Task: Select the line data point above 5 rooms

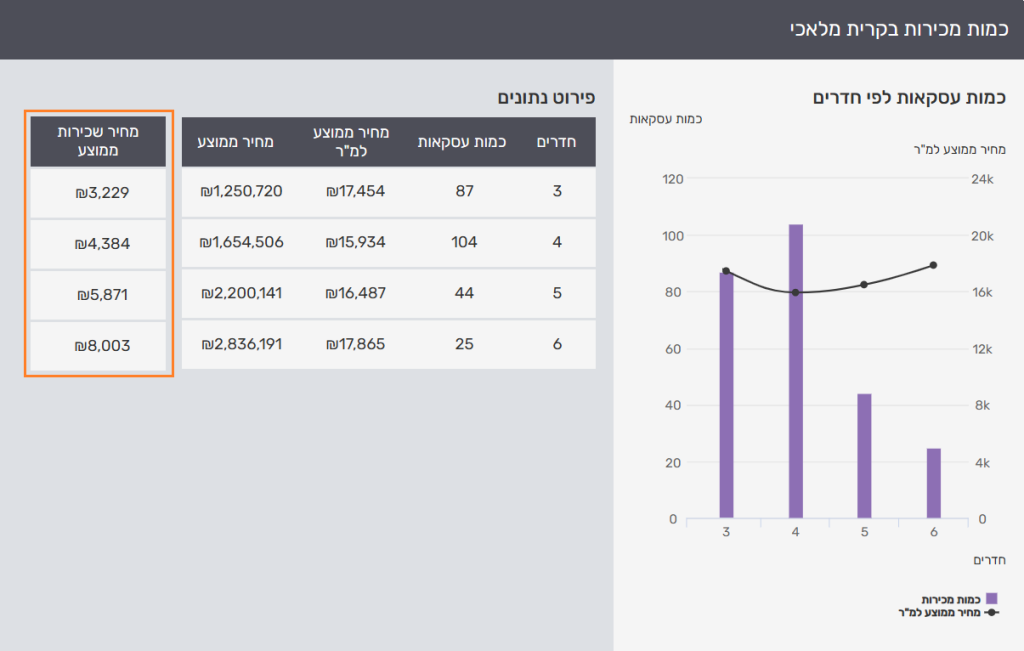Action: point(864,284)
